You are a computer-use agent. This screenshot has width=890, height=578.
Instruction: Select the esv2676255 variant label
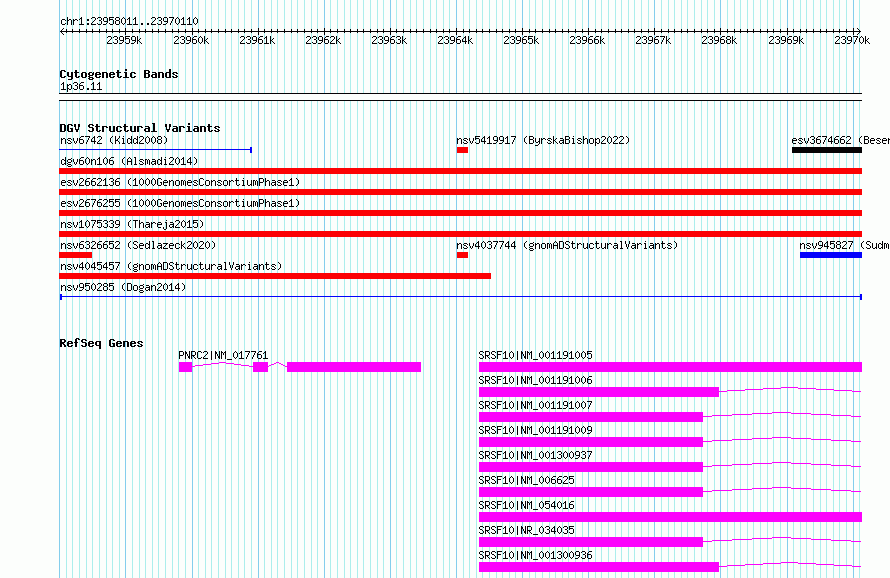point(180,203)
